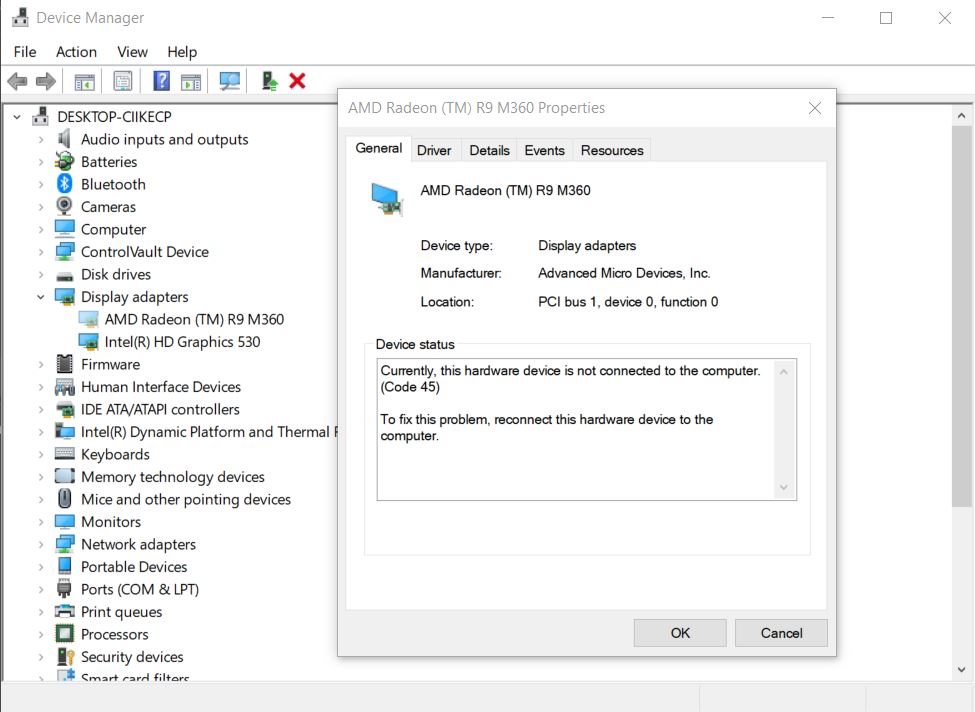Expand the Network adapters category

click(x=41, y=545)
